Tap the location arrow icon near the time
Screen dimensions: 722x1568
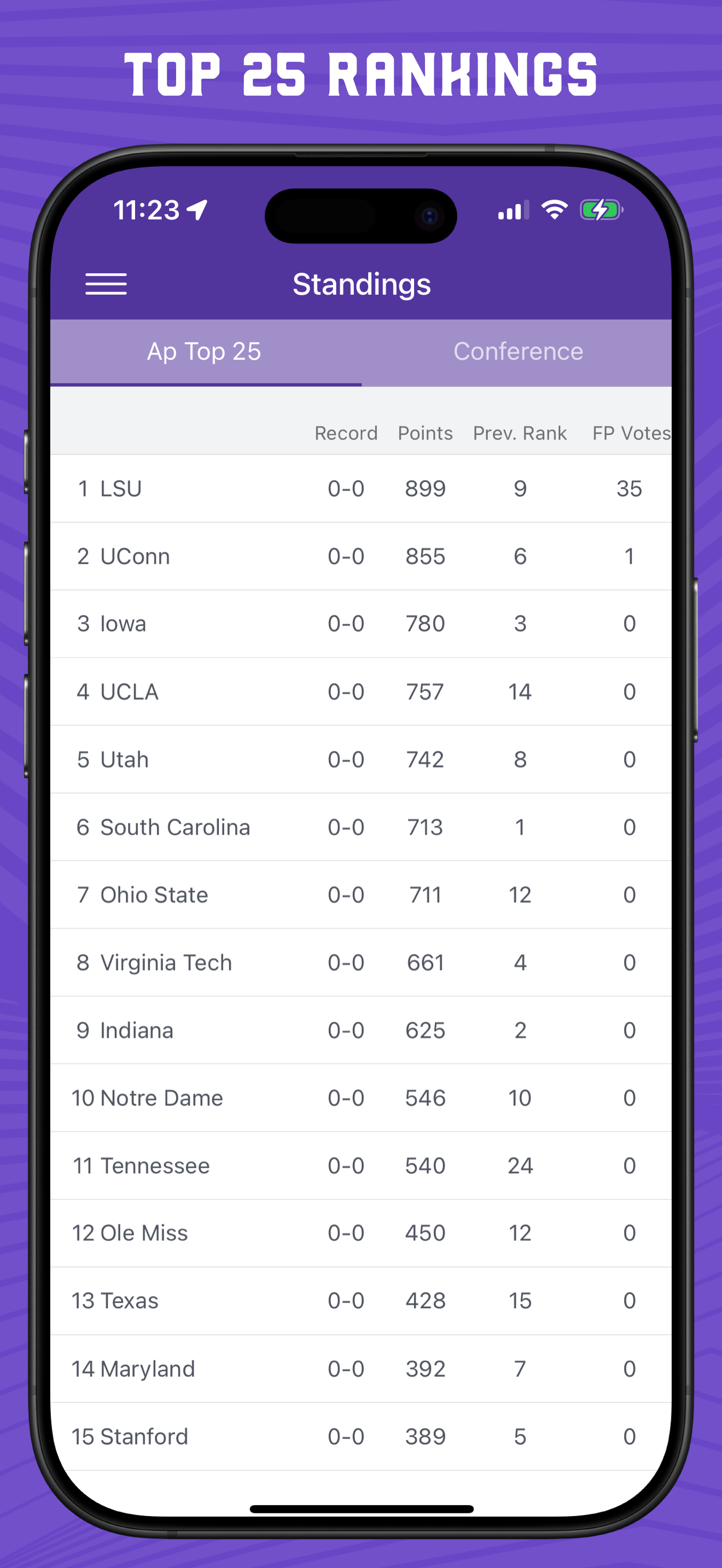[x=197, y=210]
